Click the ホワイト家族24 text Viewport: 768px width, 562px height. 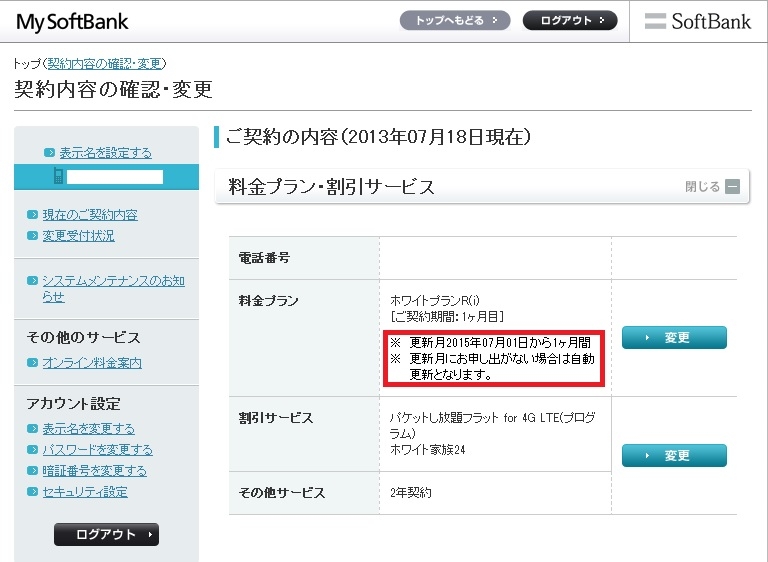point(428,449)
